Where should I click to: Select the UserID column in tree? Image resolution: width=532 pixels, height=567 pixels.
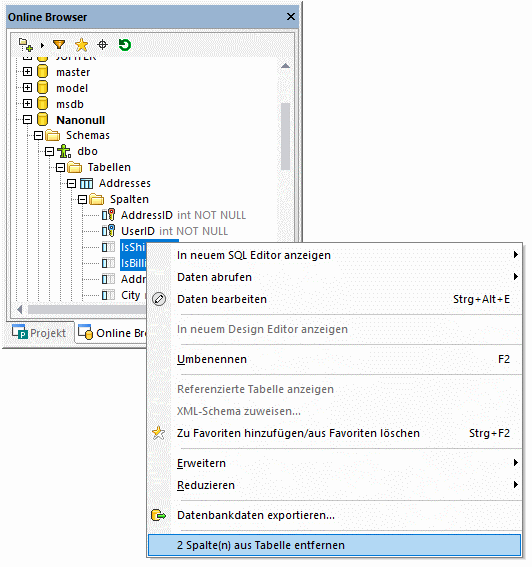pos(138,231)
